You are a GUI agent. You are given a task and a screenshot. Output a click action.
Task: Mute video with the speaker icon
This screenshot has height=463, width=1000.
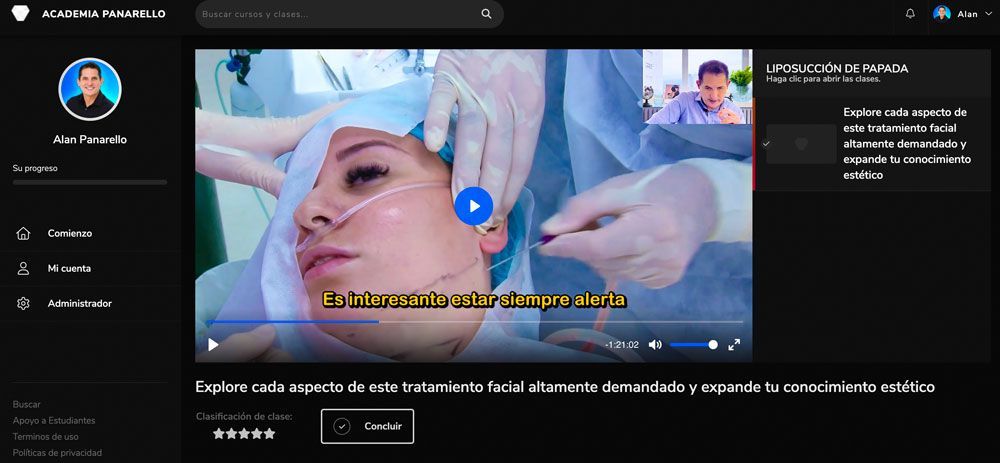coord(655,344)
